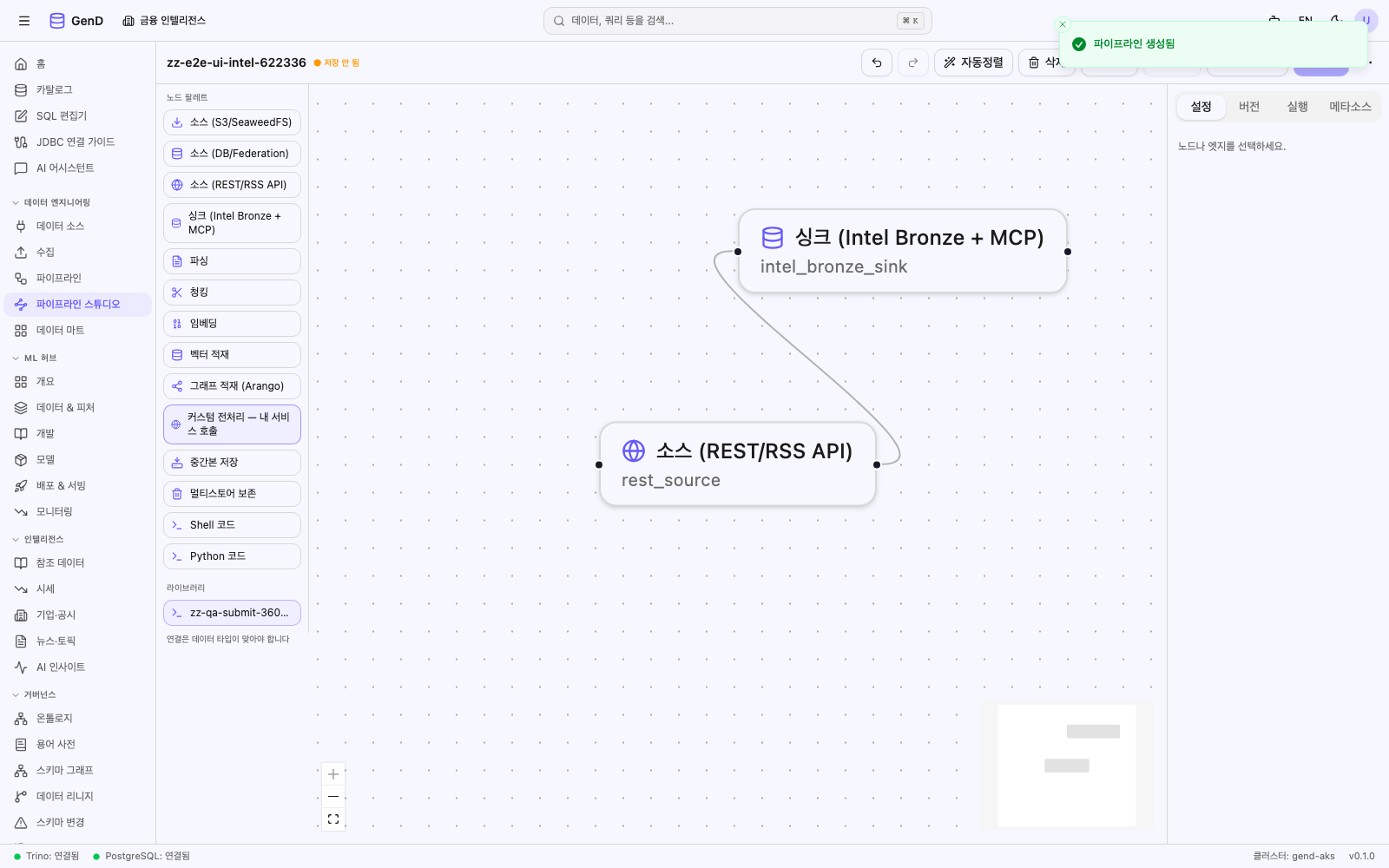This screenshot has height=868, width=1389.
Task: Click the GenD logo
Action: pyautogui.click(x=76, y=21)
